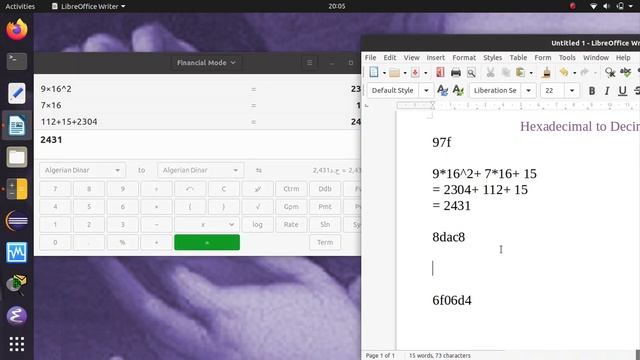Click the Cut scissors icon

[490, 73]
